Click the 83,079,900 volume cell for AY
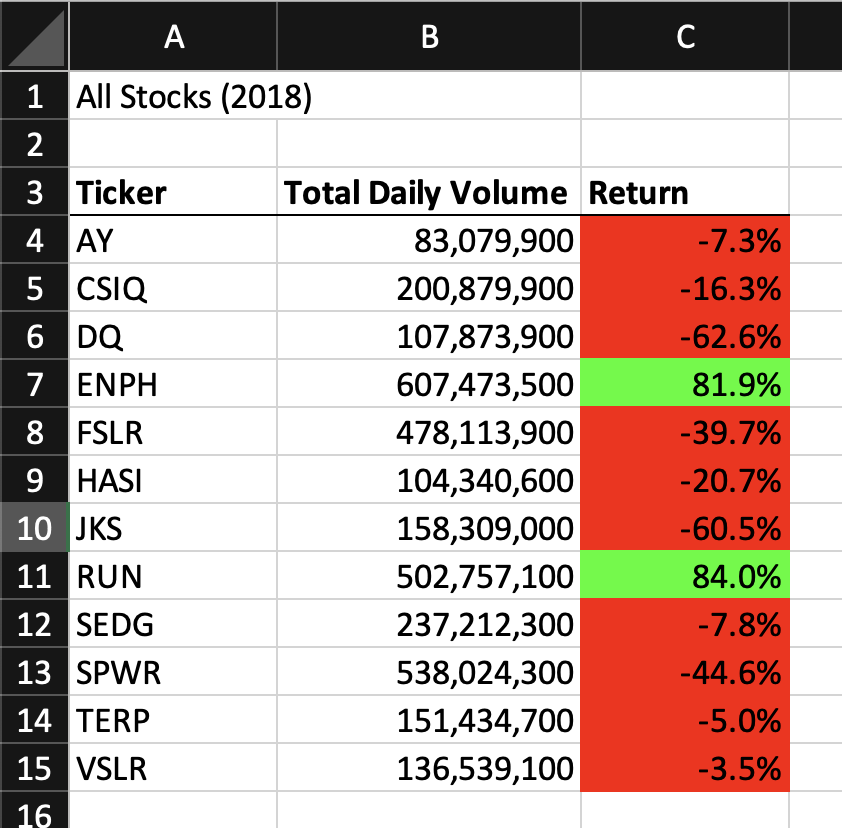 point(428,240)
